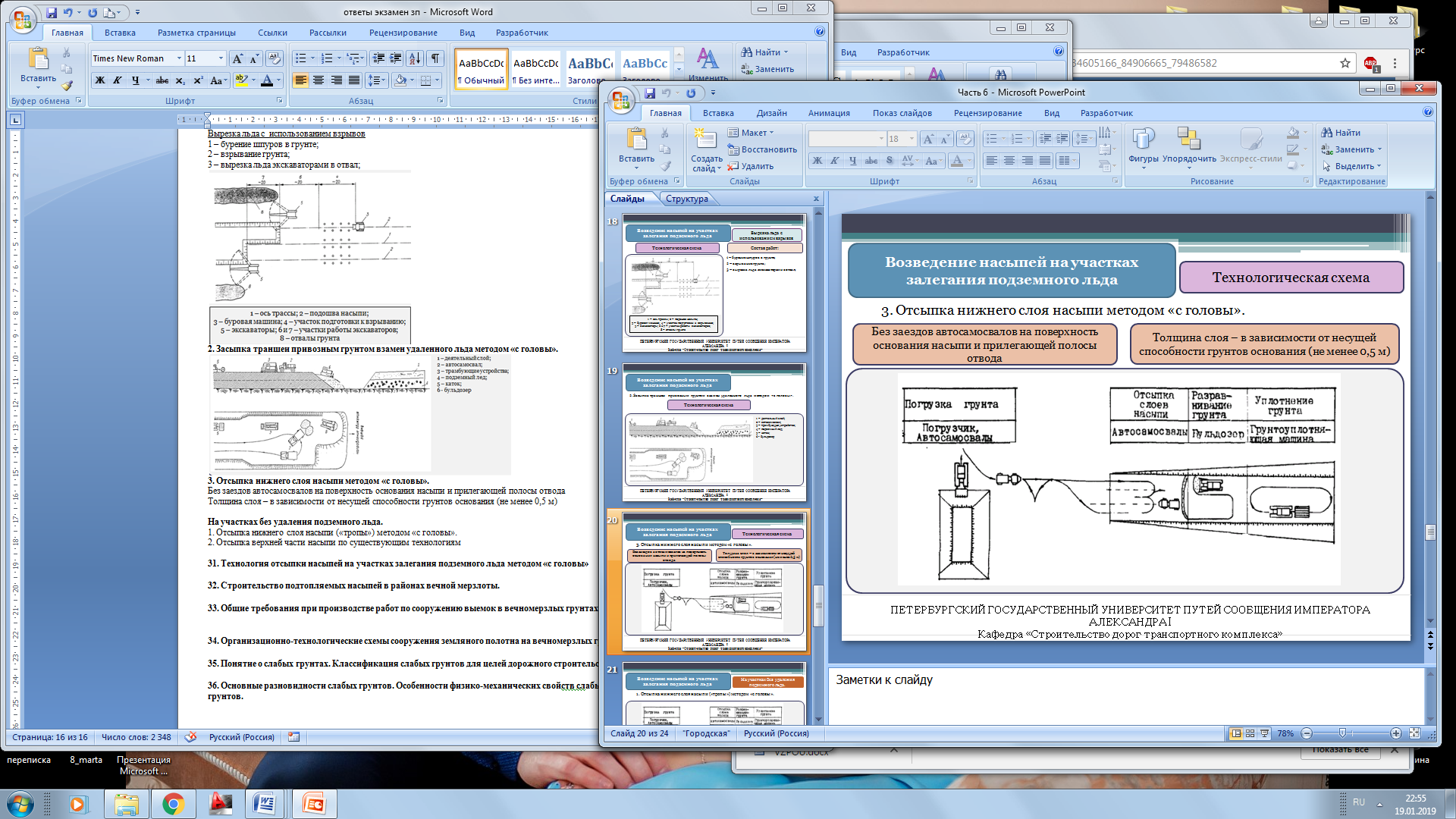Click Sort (А-Я) icon in Word

point(415,58)
